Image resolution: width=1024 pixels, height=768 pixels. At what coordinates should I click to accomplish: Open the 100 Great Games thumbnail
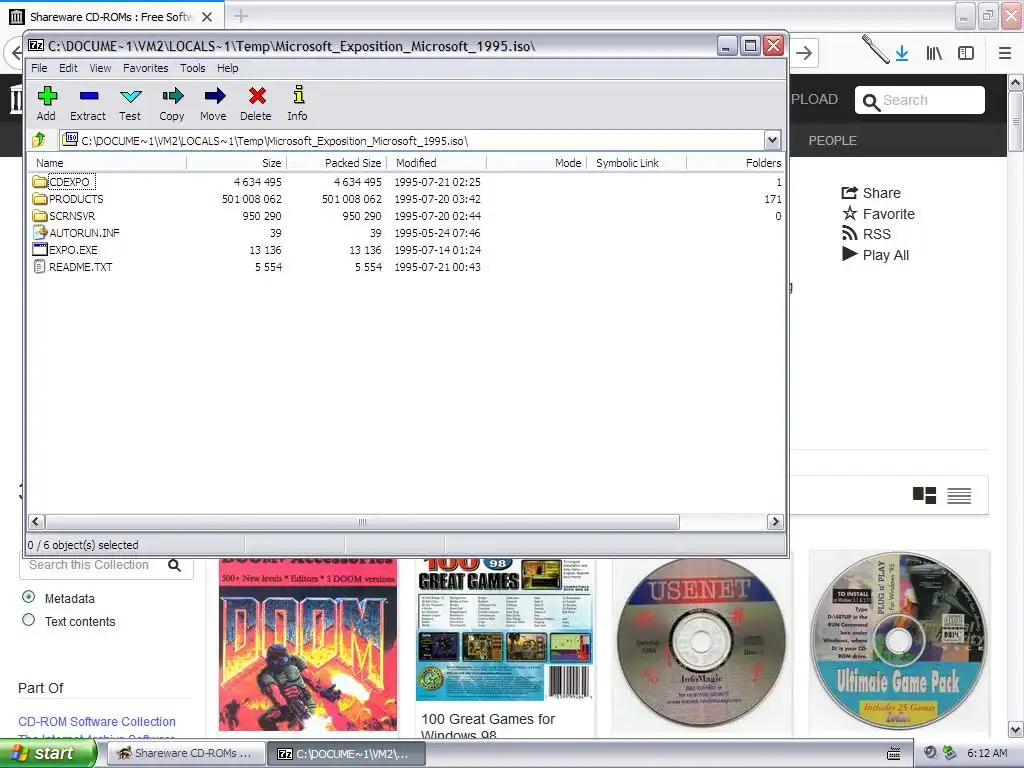coord(504,629)
